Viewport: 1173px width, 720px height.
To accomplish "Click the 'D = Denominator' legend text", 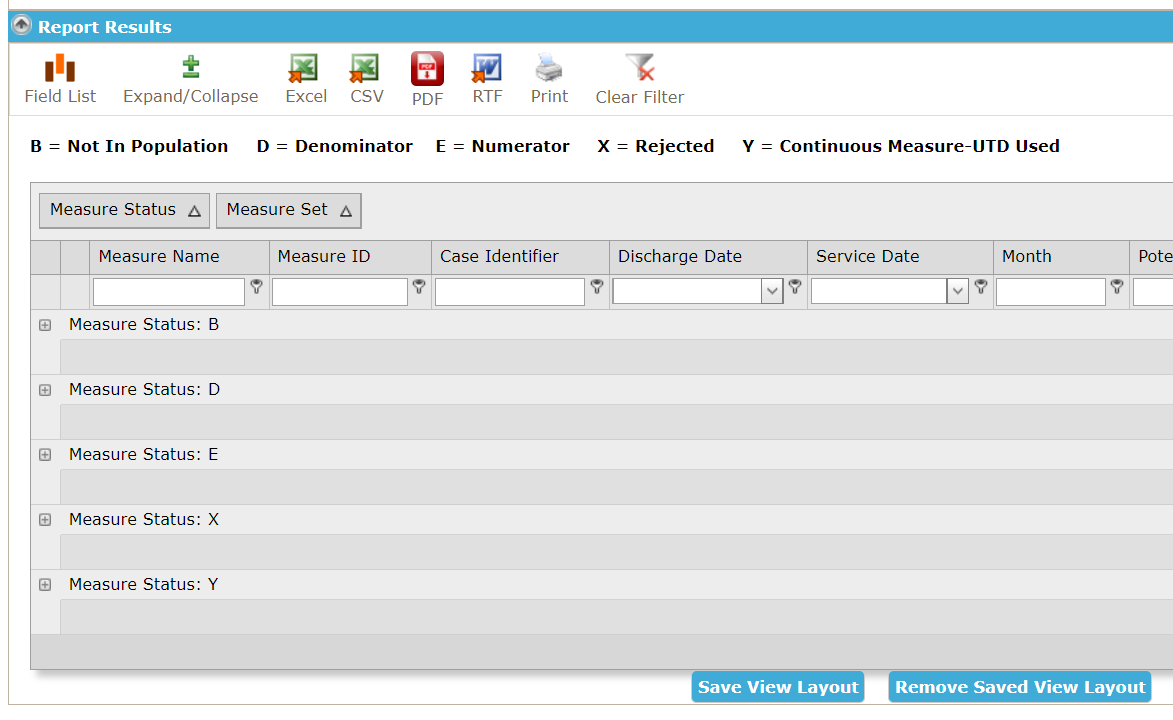I will (x=334, y=146).
